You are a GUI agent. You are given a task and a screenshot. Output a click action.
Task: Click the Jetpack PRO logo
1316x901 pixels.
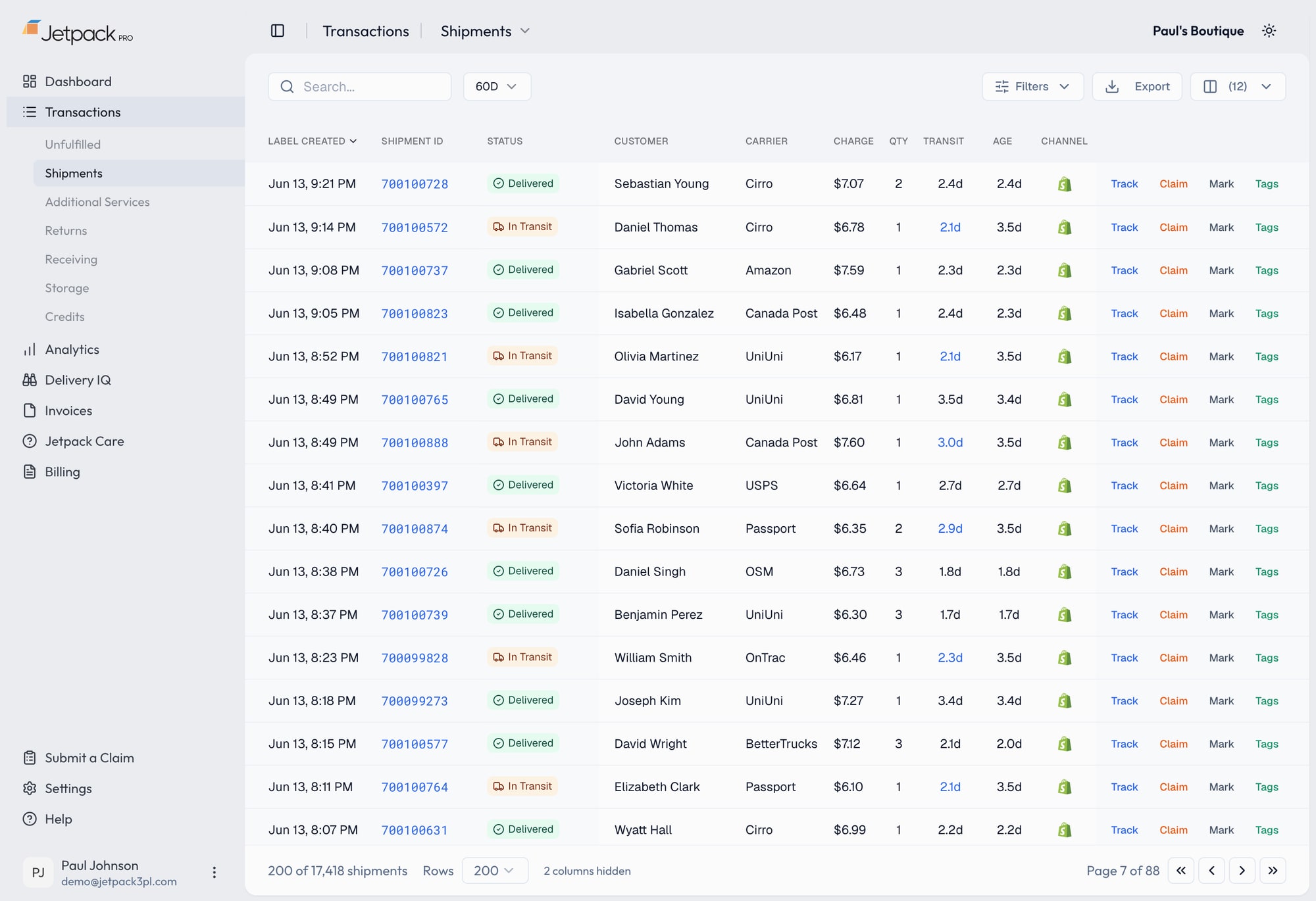coord(78,32)
